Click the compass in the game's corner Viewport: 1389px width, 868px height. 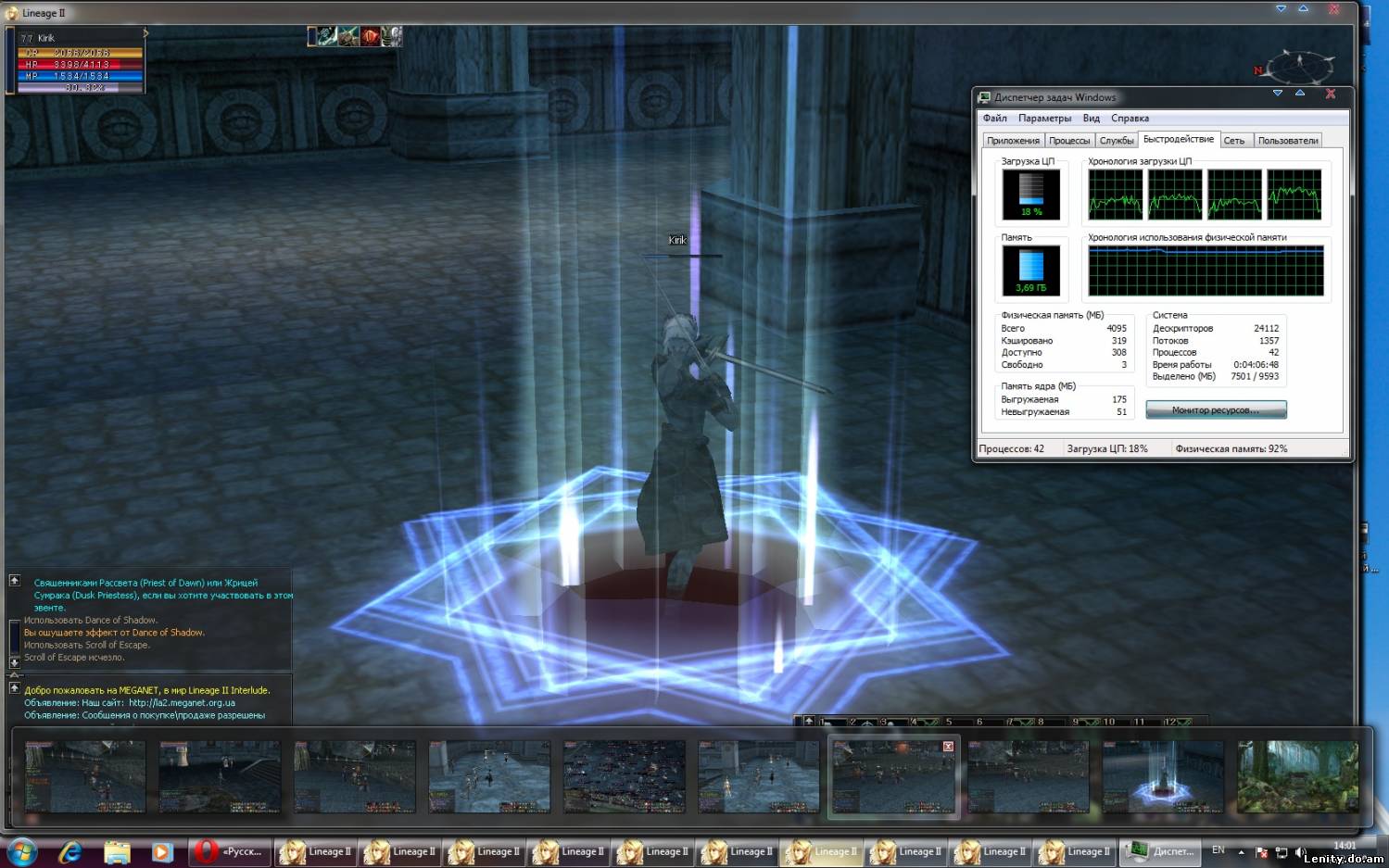[1298, 67]
